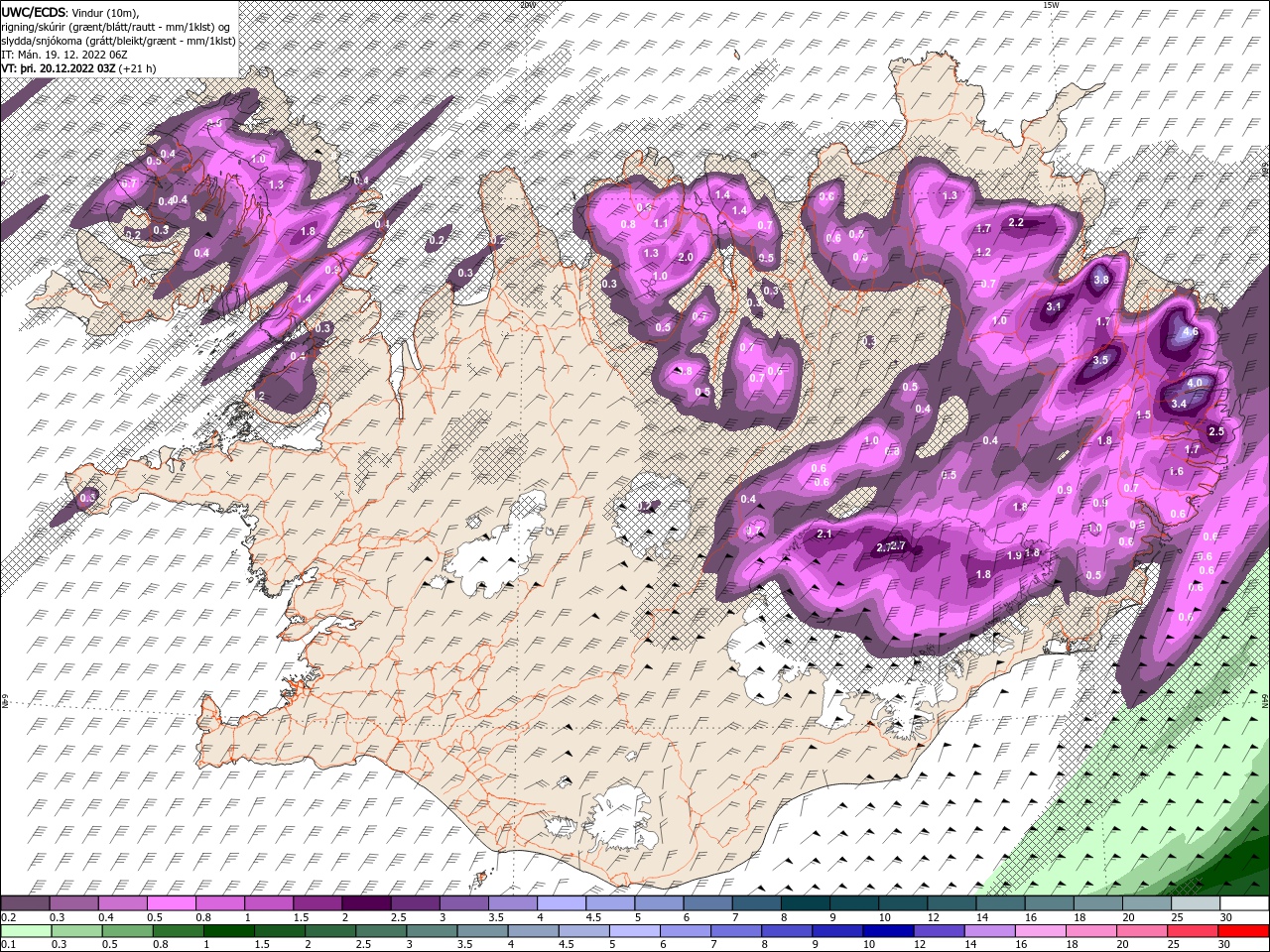The image size is (1270, 952).
Task: Pick the top-row dark teal swatch between 8 and 9
Action: click(806, 903)
